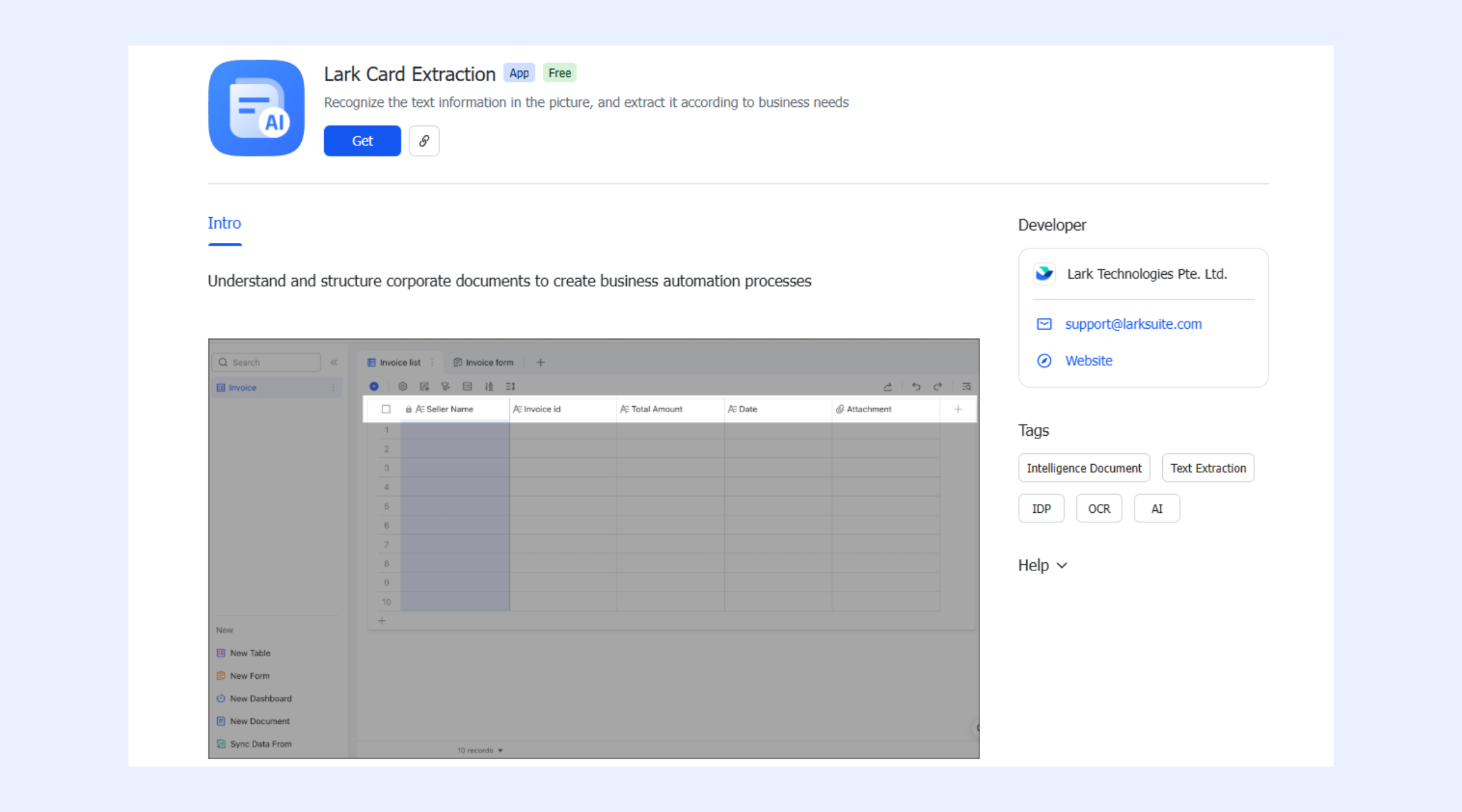This screenshot has height=812, width=1462.
Task: Select the OCR tag
Action: [1099, 509]
